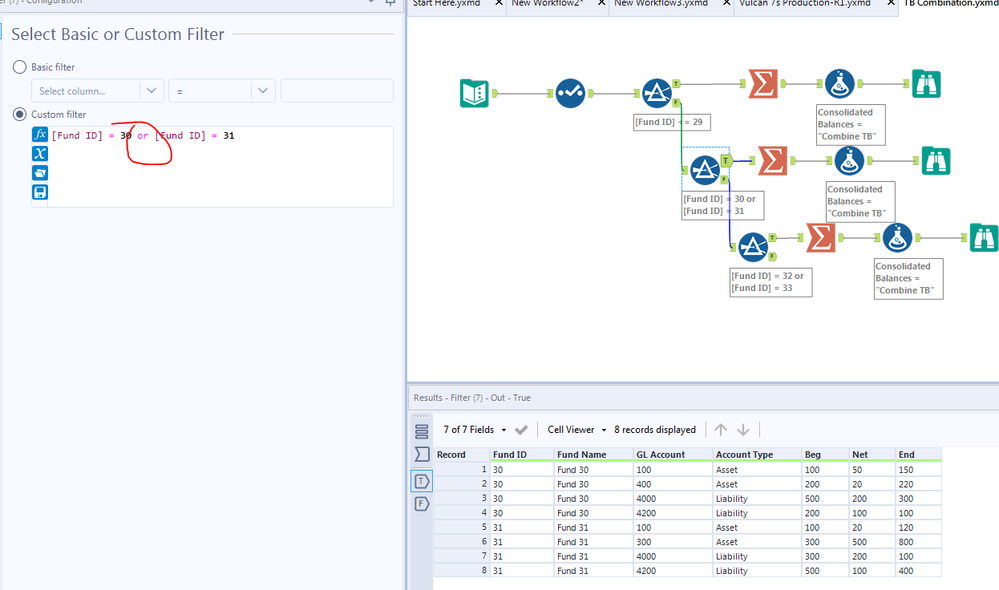Select the Input Data tool on canvas
The width and height of the screenshot is (999, 590).
tap(474, 93)
